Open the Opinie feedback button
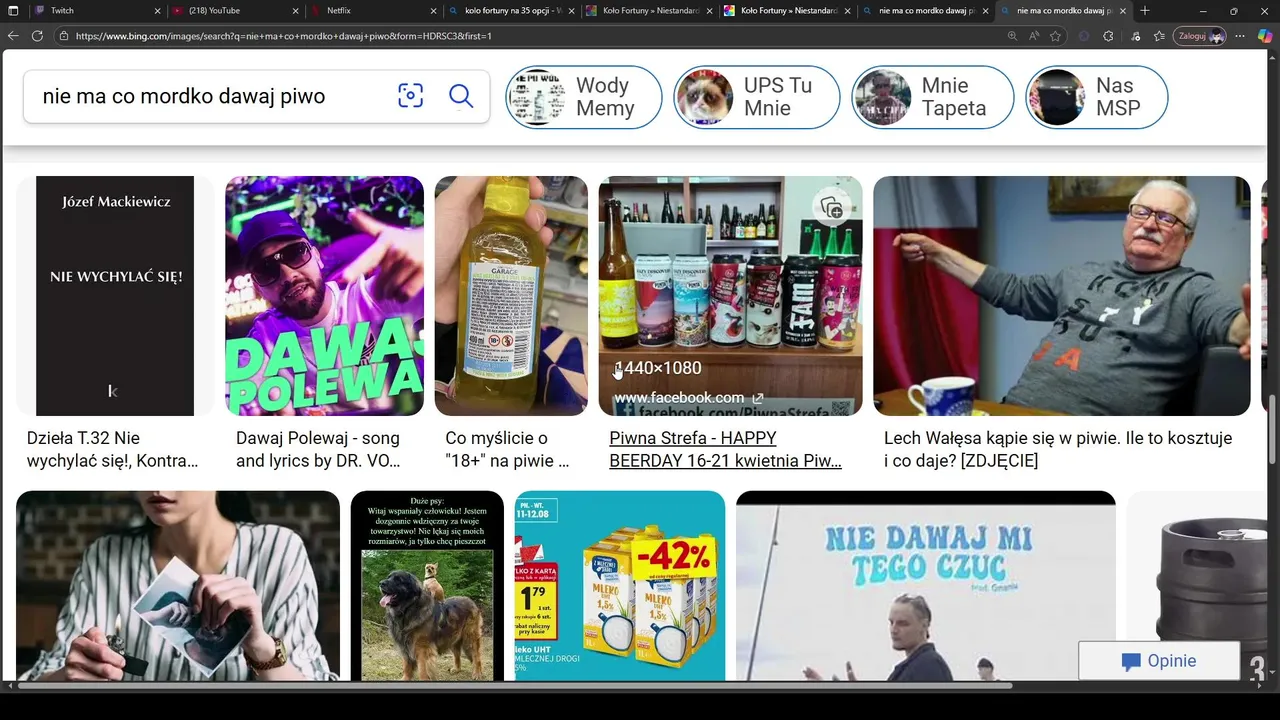This screenshot has width=1280, height=720. tap(1159, 661)
